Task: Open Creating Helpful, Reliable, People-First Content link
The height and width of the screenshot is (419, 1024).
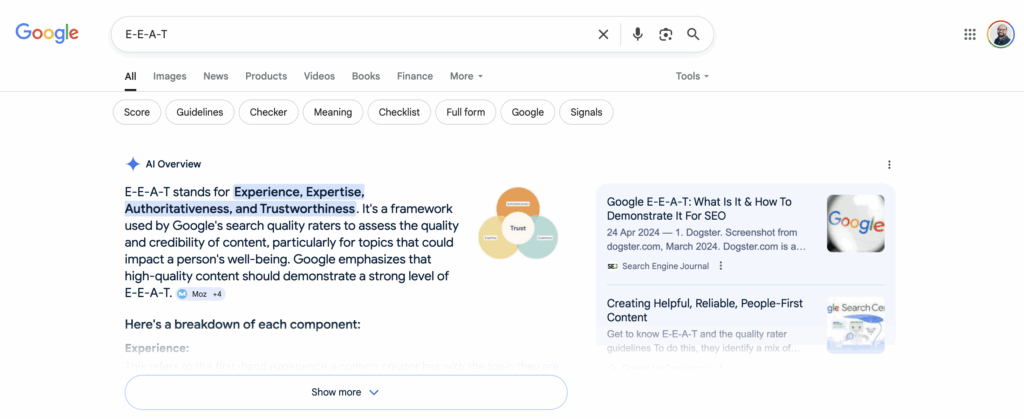Action: 705,311
